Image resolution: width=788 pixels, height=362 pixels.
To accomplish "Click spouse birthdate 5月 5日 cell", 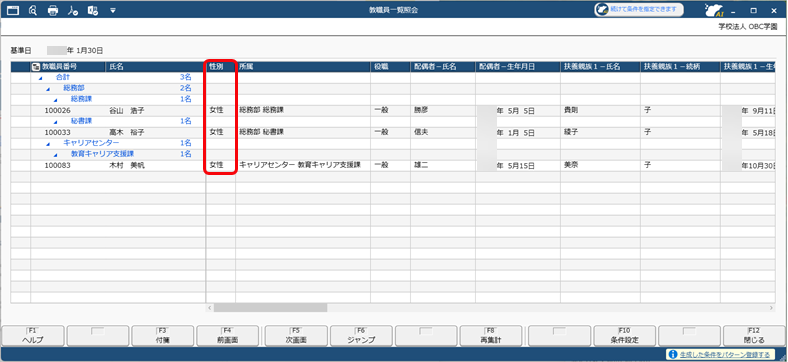I will tap(518, 111).
